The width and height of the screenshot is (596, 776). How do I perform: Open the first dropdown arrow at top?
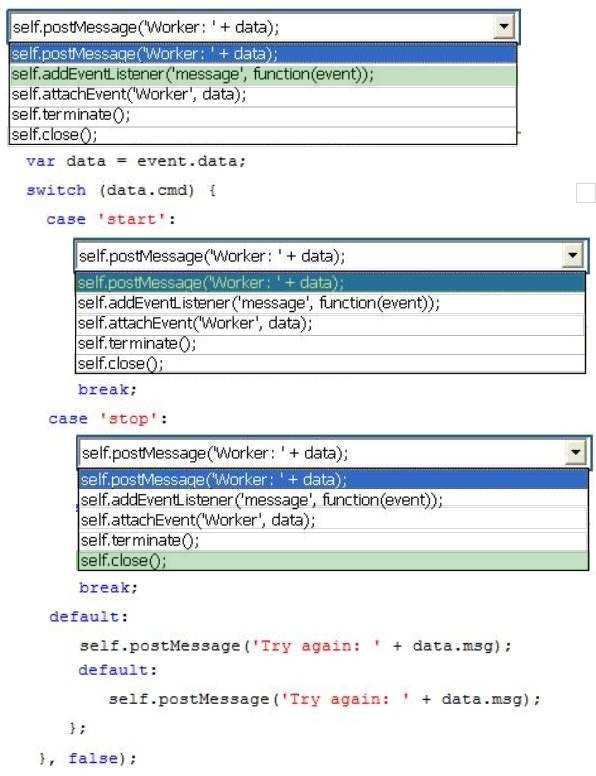coord(503,26)
